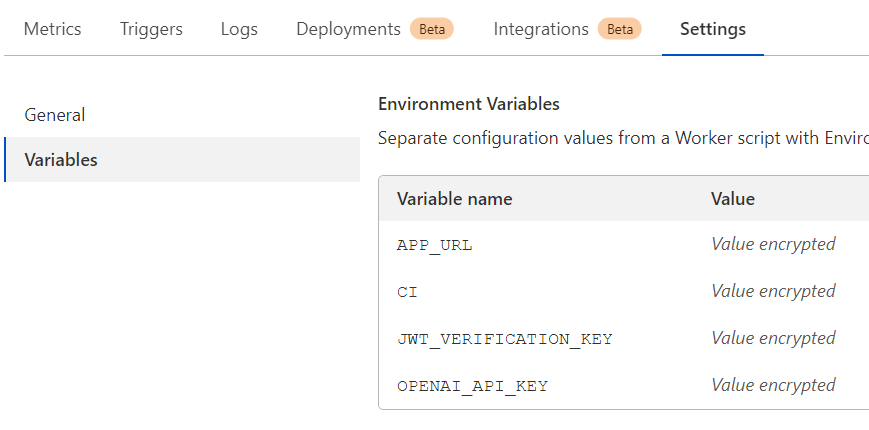Image resolution: width=869 pixels, height=430 pixels.
Task: Click the Beta badge beside Integrations
Action: click(x=620, y=29)
